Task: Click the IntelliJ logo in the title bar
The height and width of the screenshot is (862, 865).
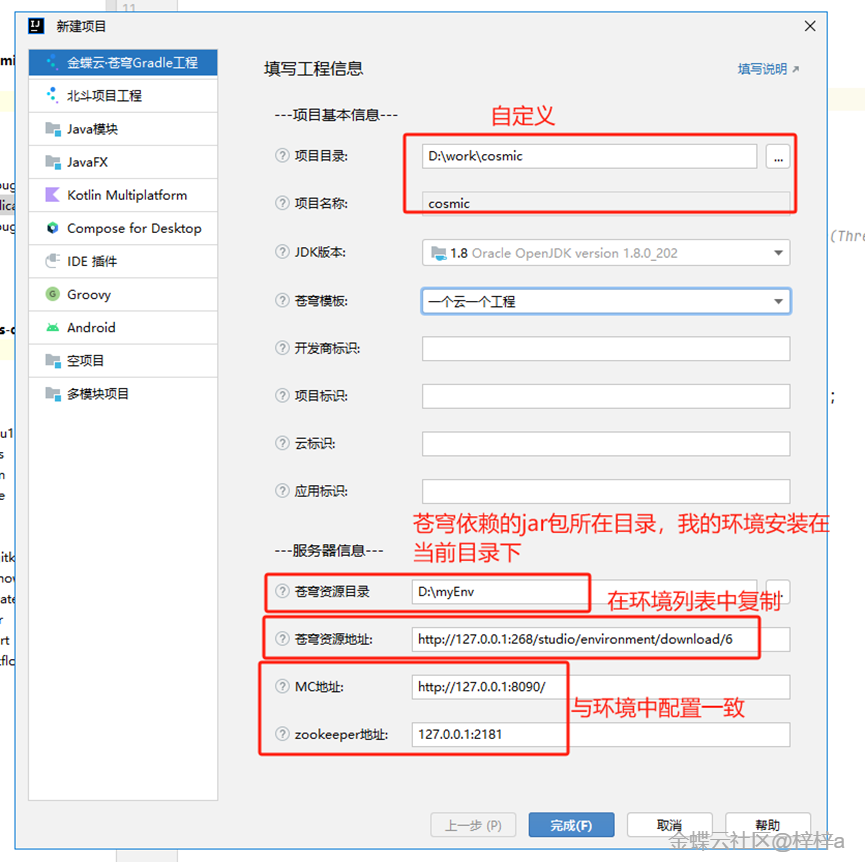Action: pyautogui.click(x=36, y=25)
